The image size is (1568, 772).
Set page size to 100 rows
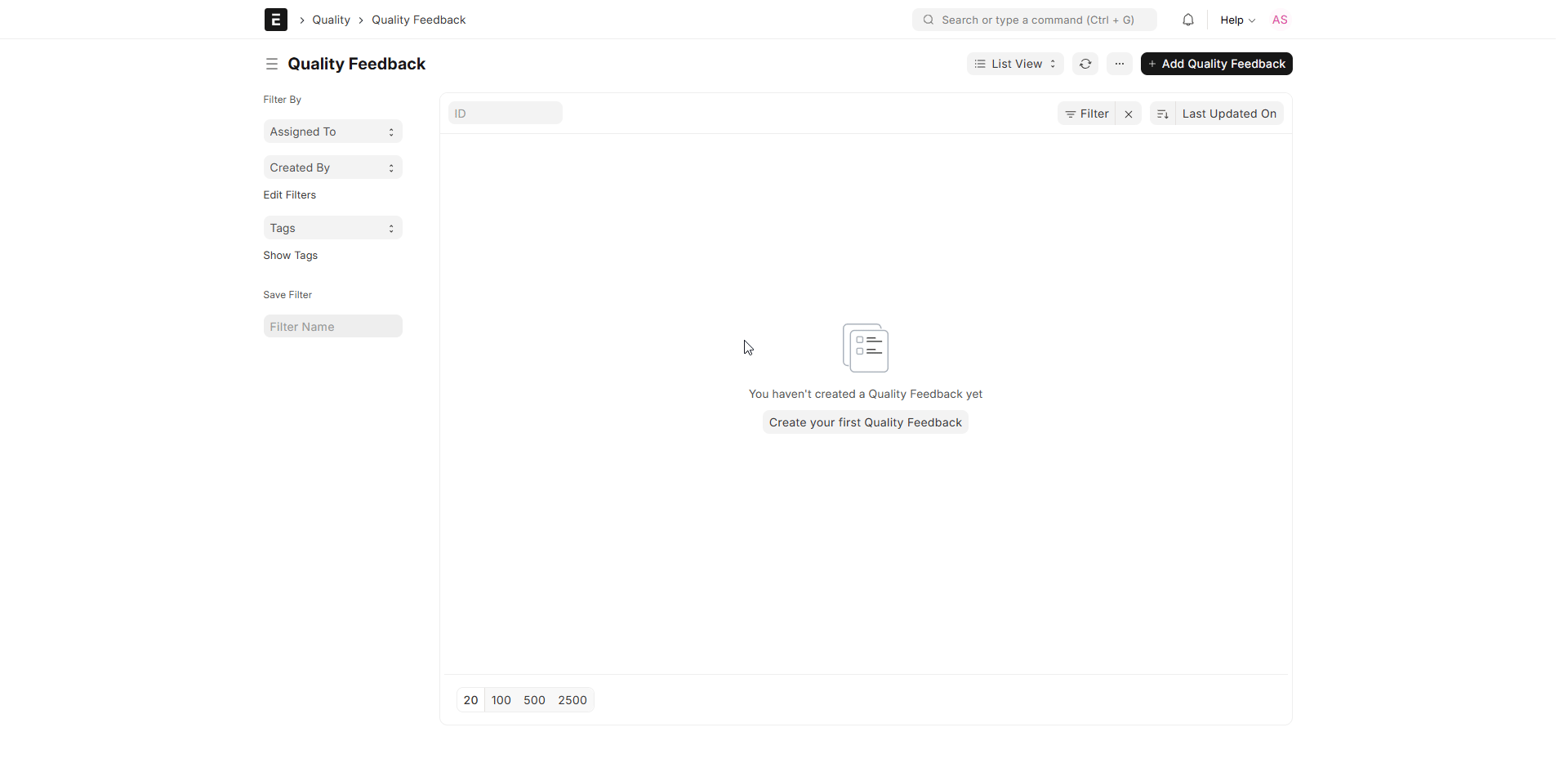point(501,700)
